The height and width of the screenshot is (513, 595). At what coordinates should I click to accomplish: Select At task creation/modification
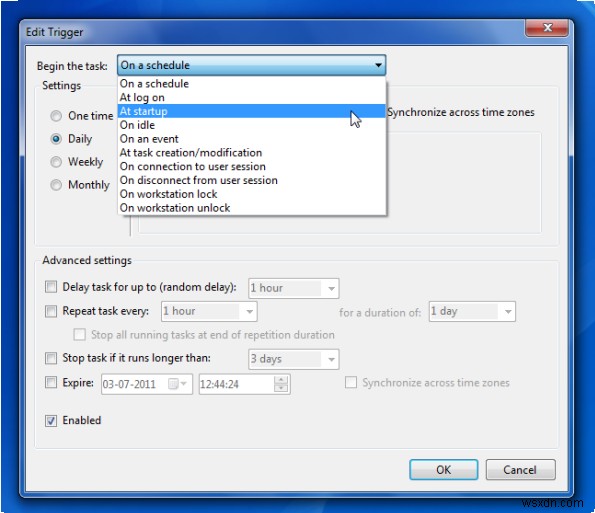[252, 153]
